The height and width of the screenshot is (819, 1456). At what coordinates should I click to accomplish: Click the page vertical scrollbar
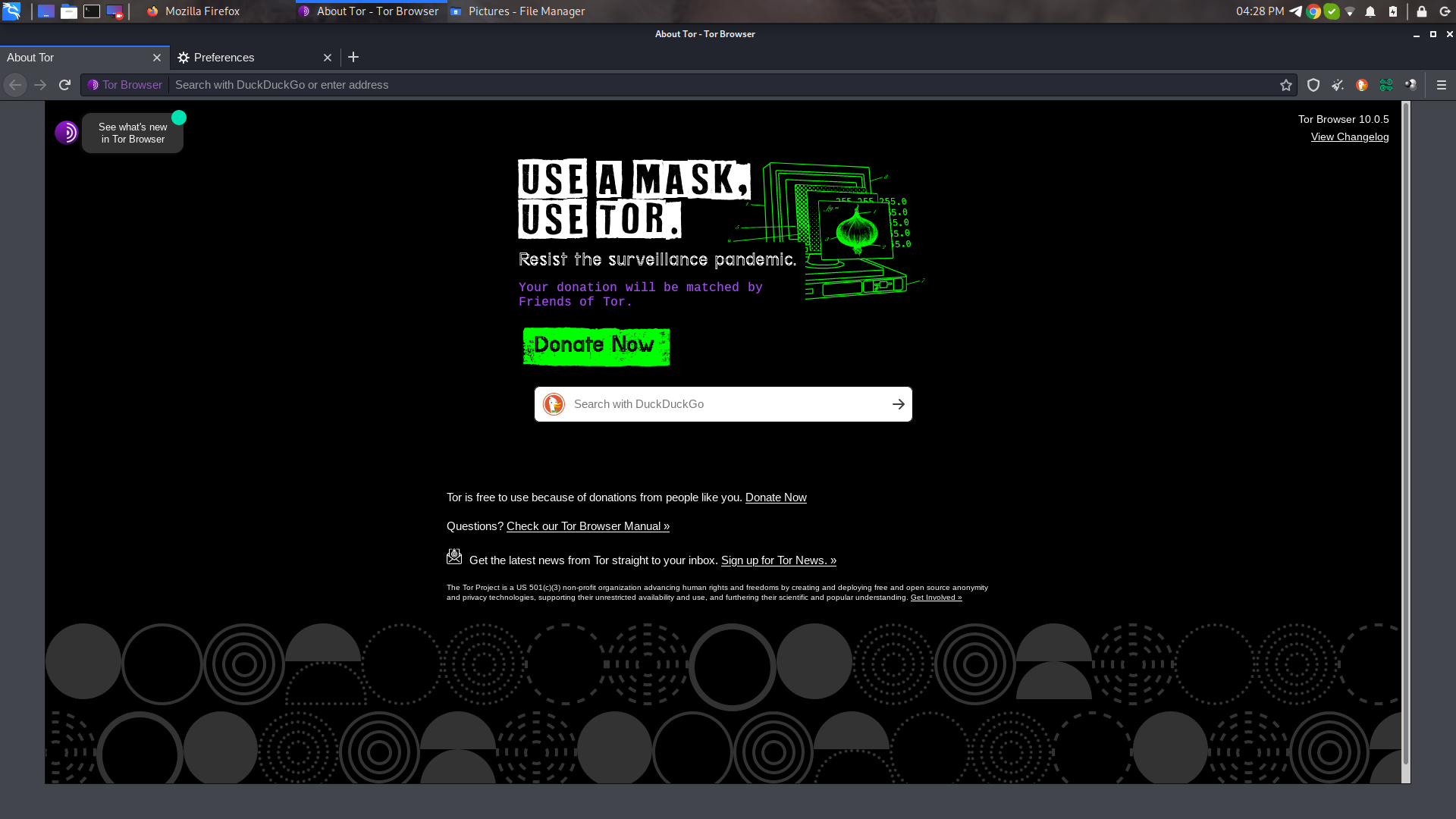(x=1405, y=434)
